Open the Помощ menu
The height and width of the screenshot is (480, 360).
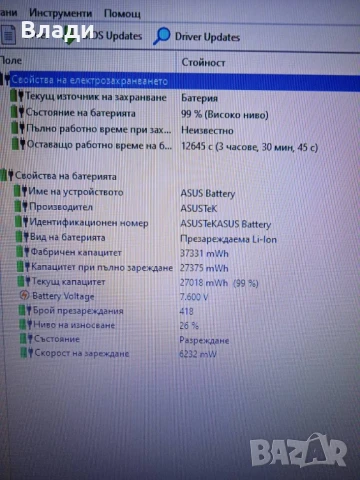click(x=122, y=14)
